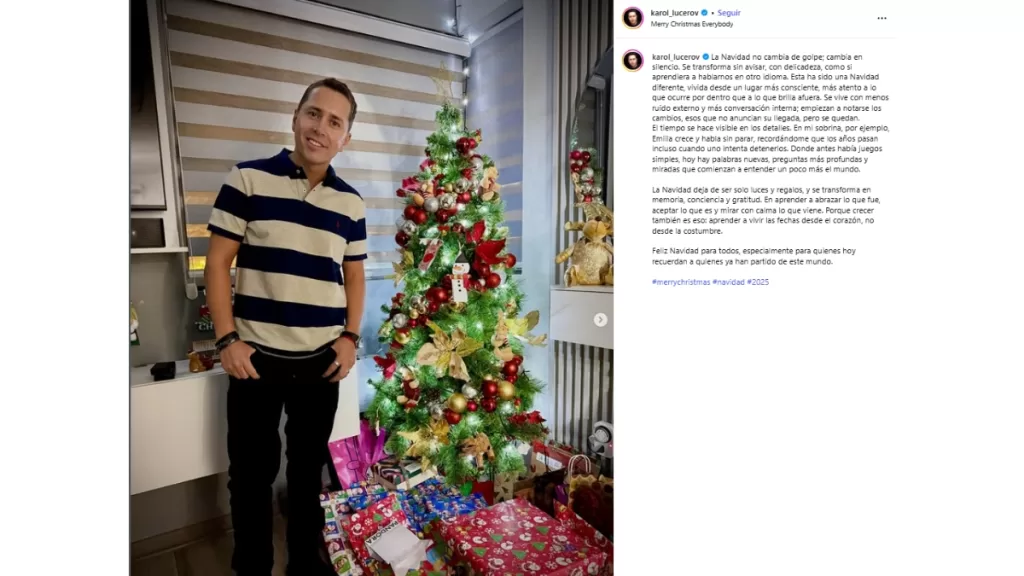Screen dimensions: 1024x576
Task: Click the snowman ornament on the Christmas tree
Action: coord(460,281)
